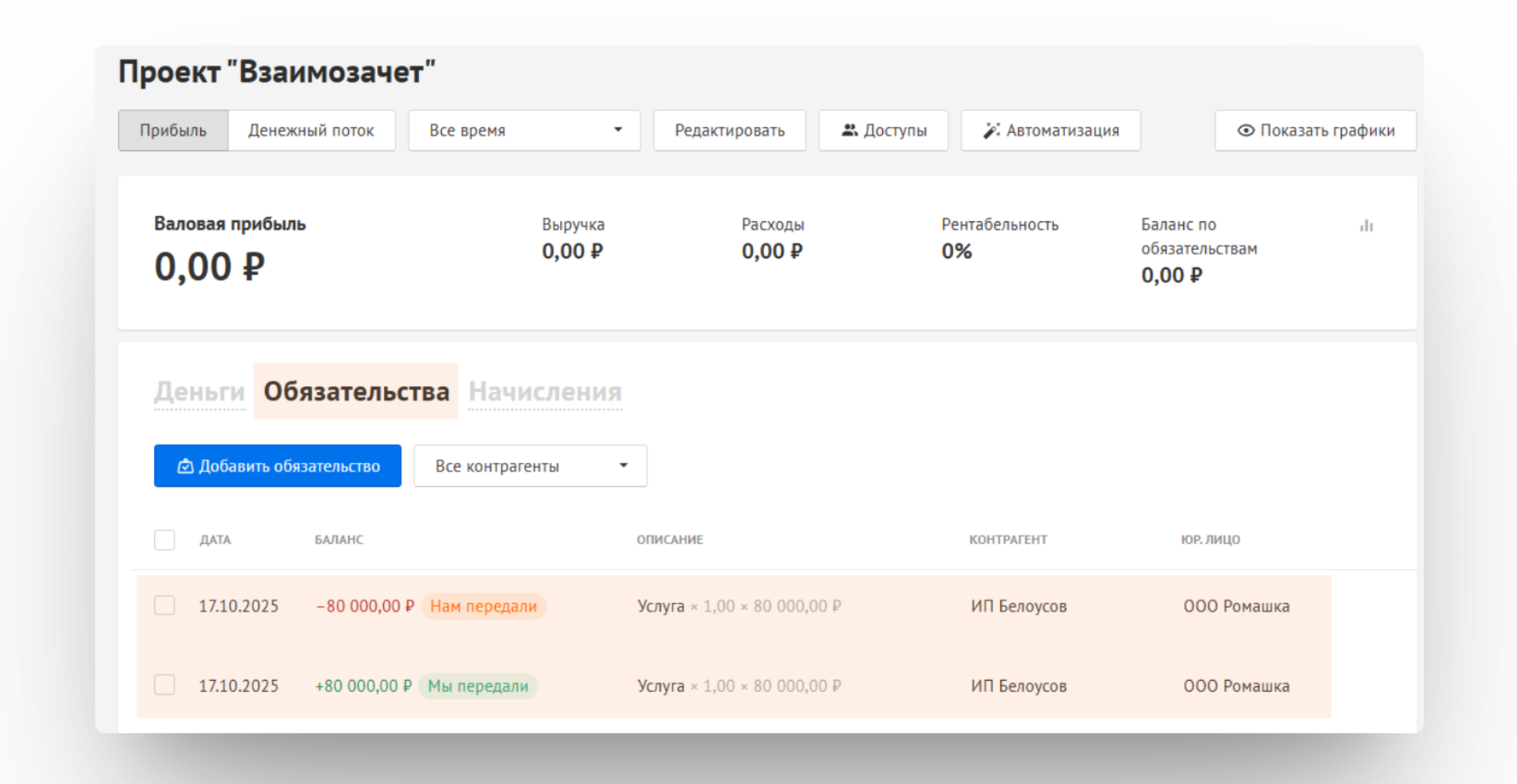Click the orange Нам передали status badge

pyautogui.click(x=483, y=607)
